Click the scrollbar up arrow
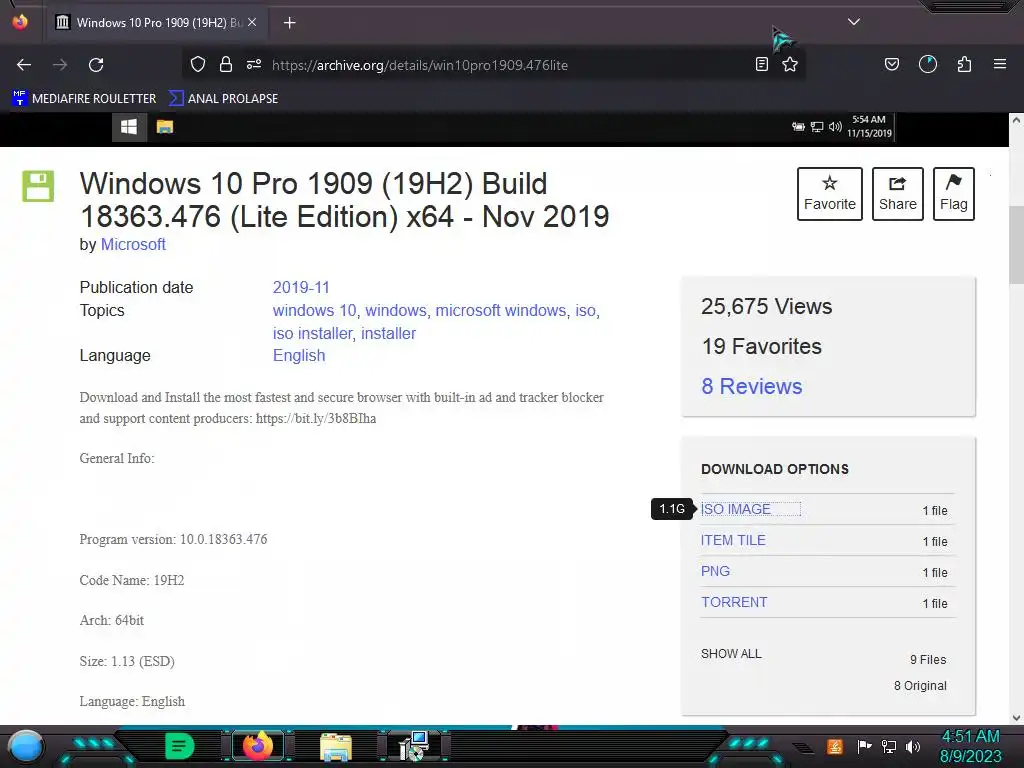 point(1016,120)
